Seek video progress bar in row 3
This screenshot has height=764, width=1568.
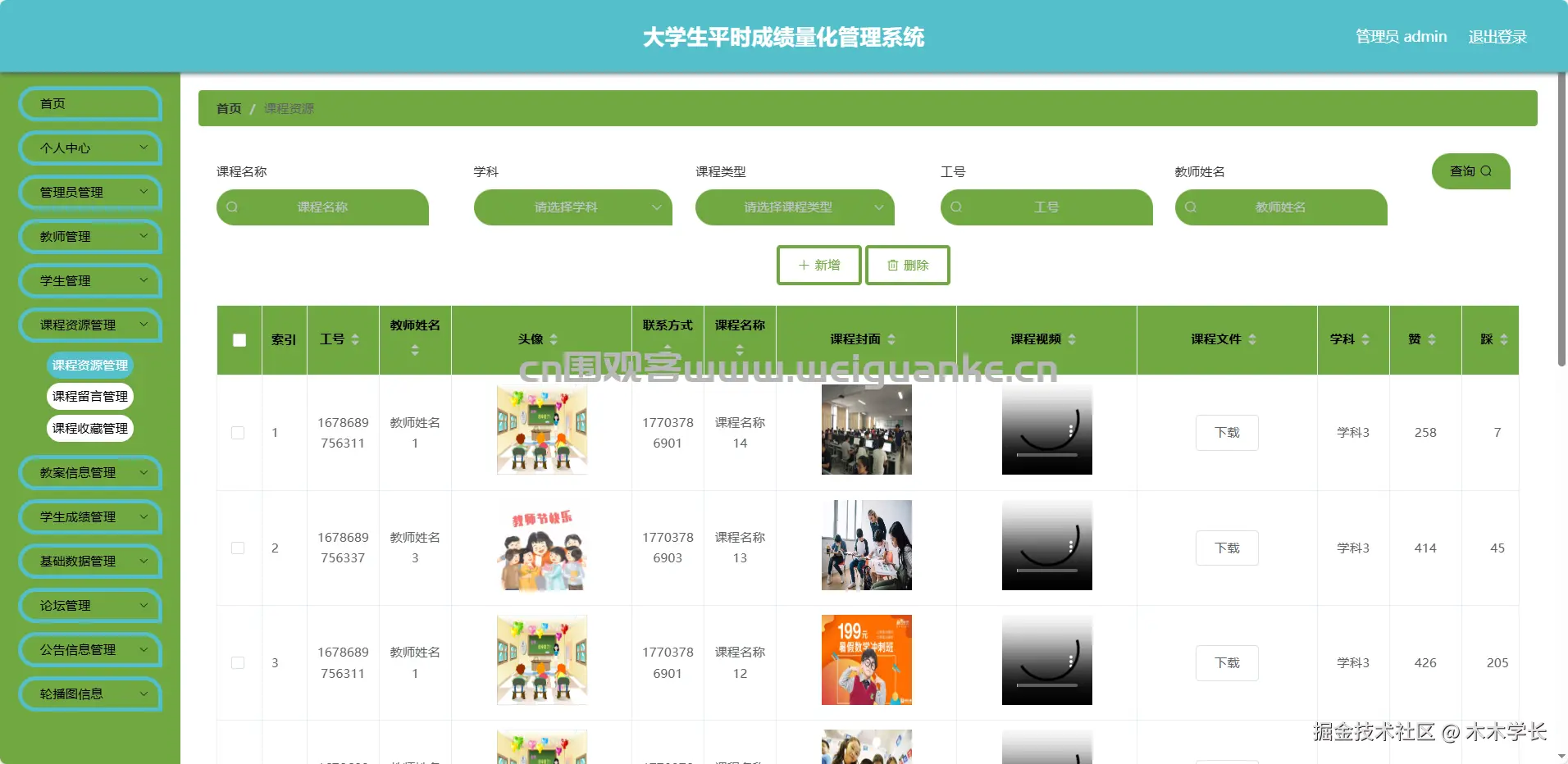coord(1047,685)
